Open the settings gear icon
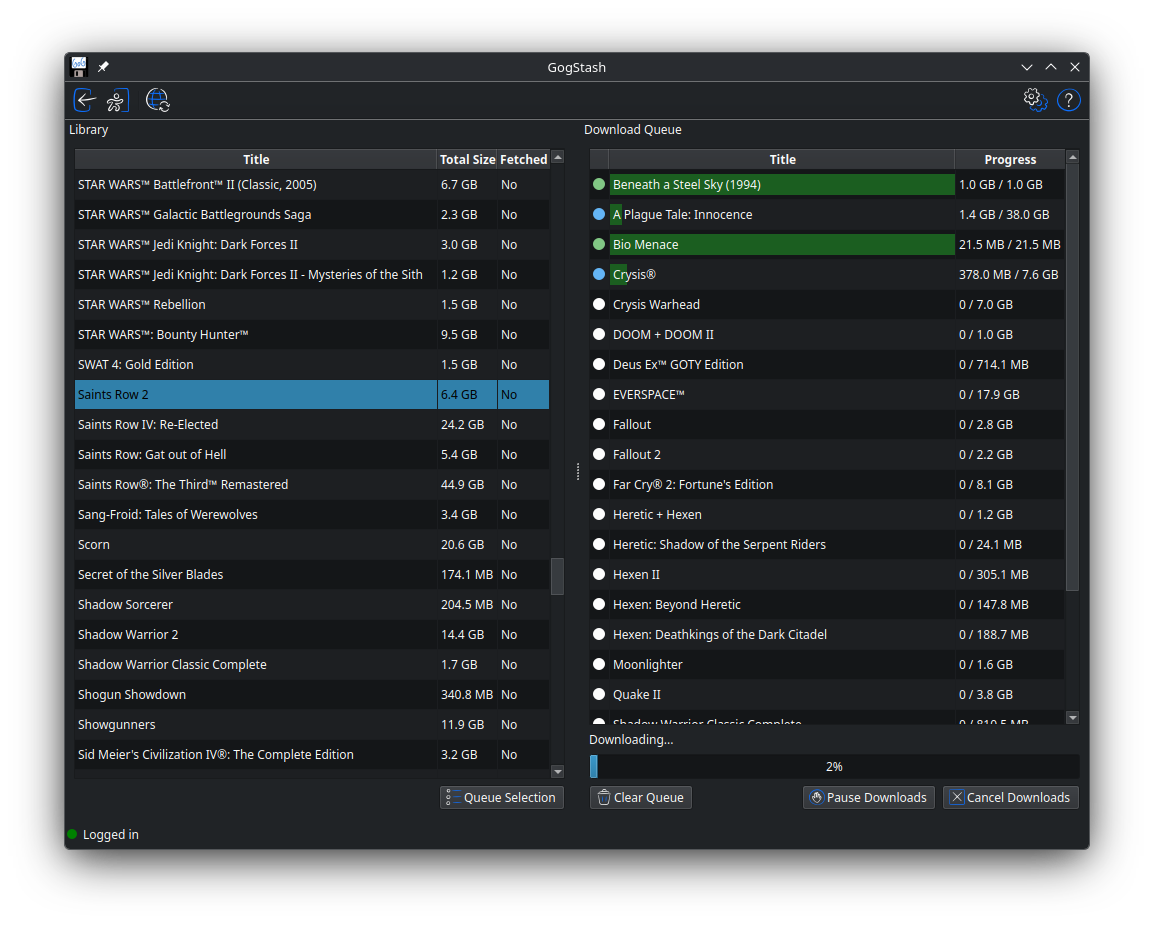 pyautogui.click(x=1035, y=99)
